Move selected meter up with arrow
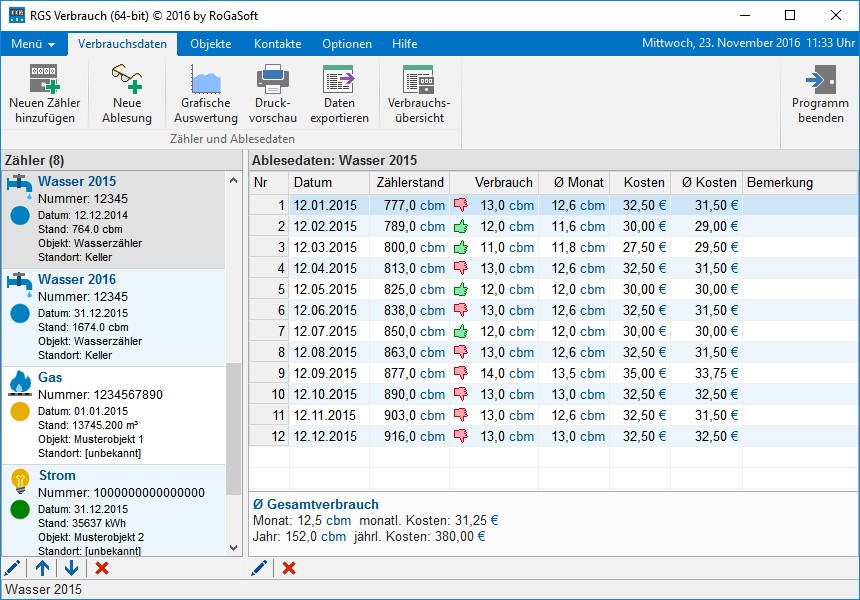 (x=42, y=568)
